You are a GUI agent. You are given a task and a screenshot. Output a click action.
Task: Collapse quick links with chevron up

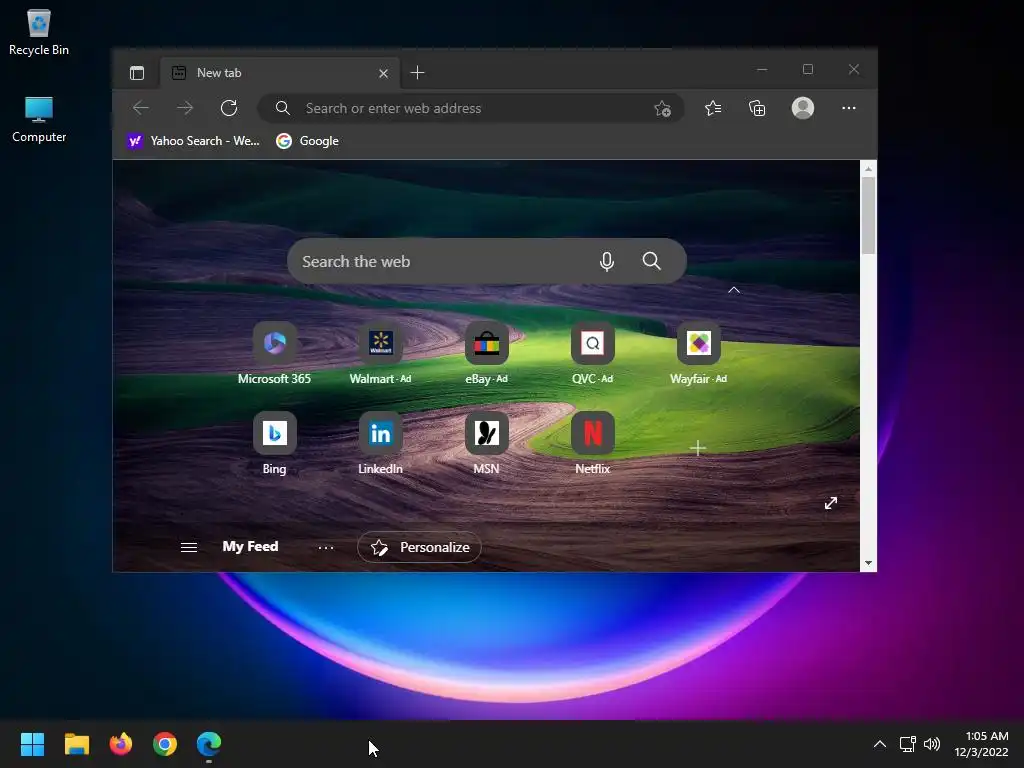tap(733, 289)
